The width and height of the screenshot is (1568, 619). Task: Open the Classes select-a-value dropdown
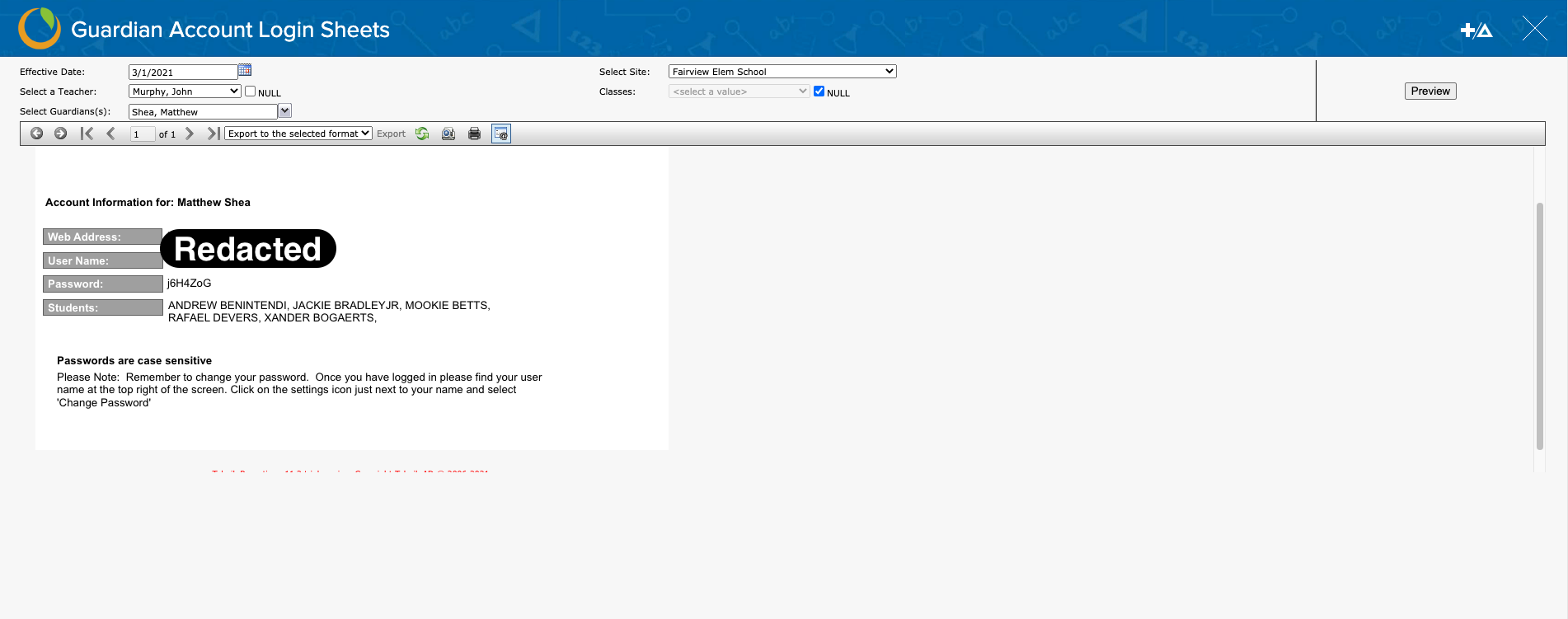click(x=739, y=91)
